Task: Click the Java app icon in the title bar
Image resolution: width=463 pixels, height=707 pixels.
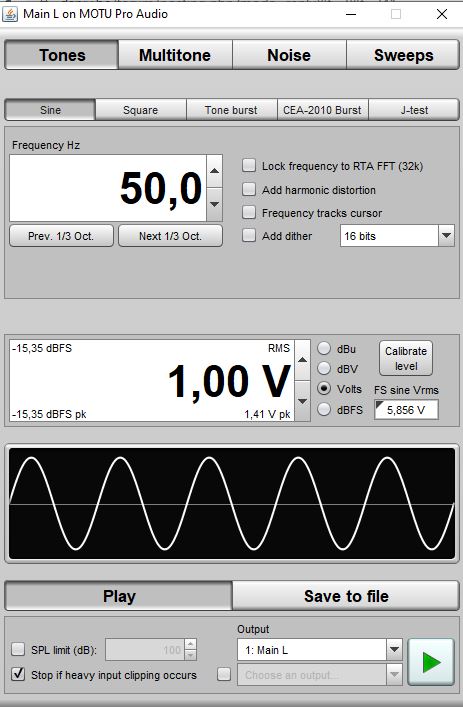Action: pyautogui.click(x=10, y=14)
